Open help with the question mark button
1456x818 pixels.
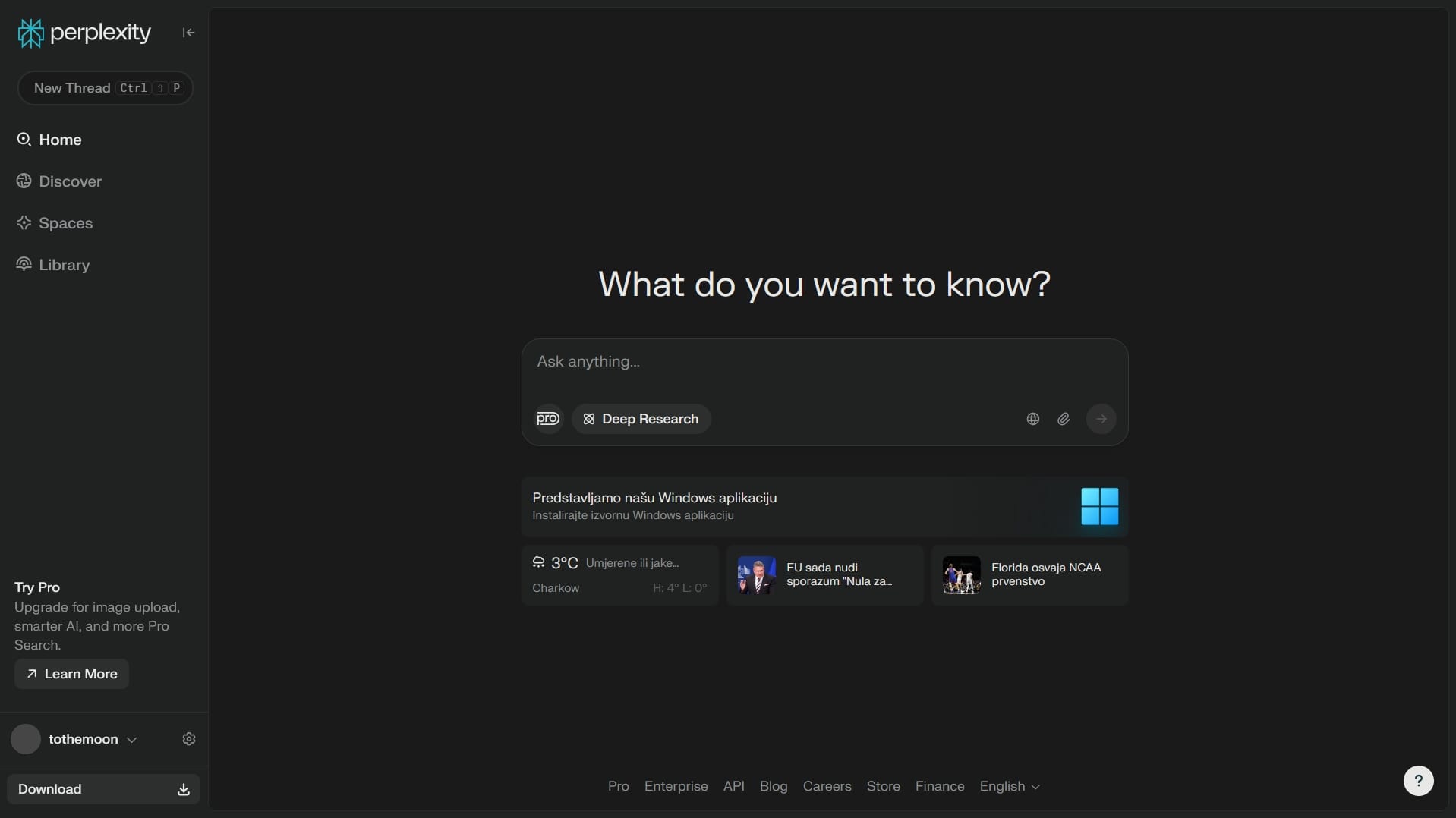tap(1418, 781)
